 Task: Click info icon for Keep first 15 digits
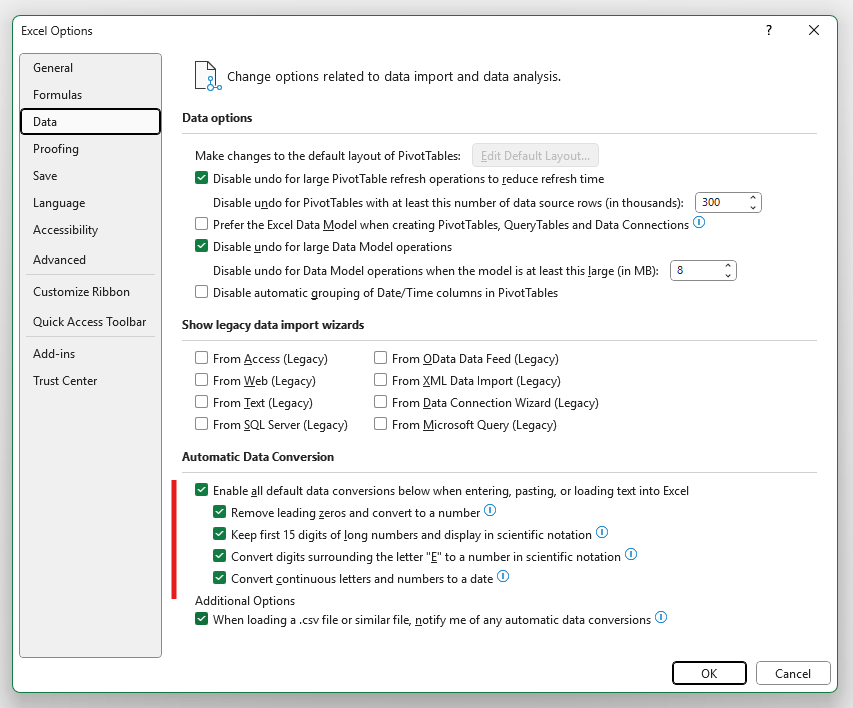pyautogui.click(x=601, y=533)
